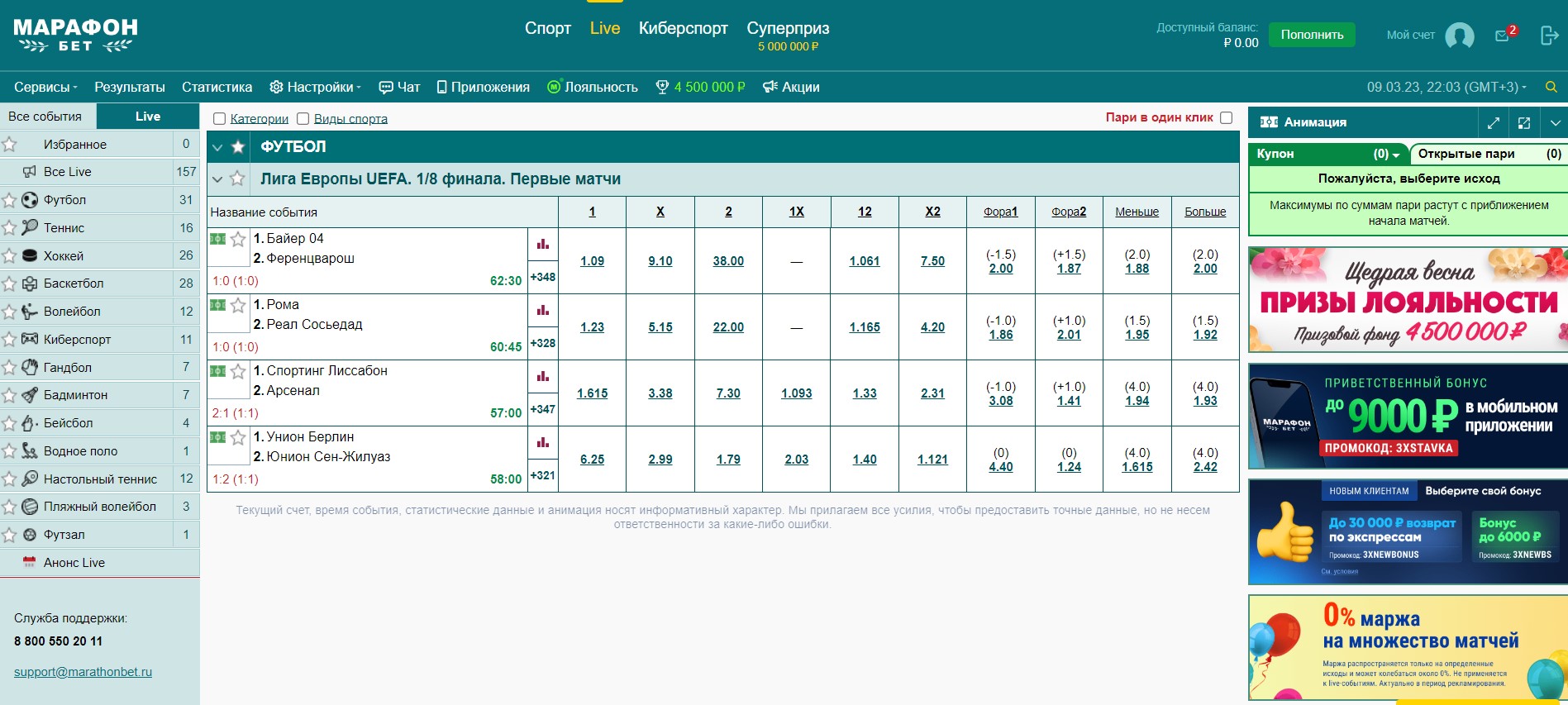
Task: Select Настольный теннис in sidebar
Action: (x=99, y=479)
